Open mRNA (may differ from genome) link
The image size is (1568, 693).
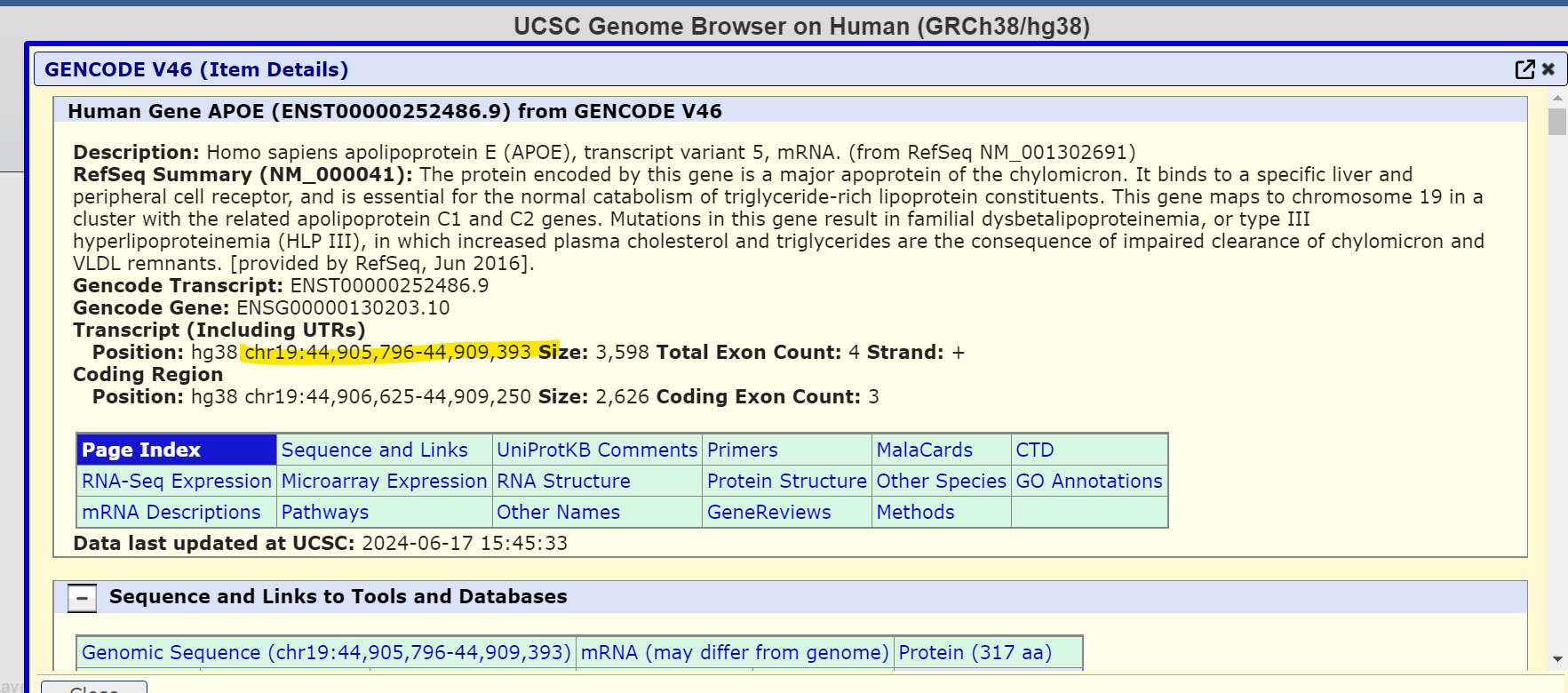(x=735, y=653)
